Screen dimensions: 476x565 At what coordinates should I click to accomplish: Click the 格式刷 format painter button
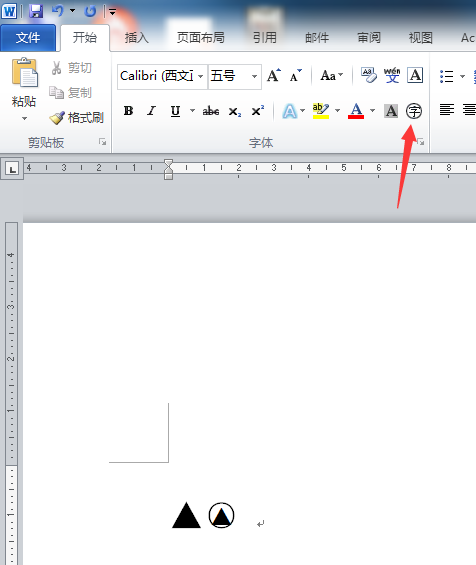(77, 117)
